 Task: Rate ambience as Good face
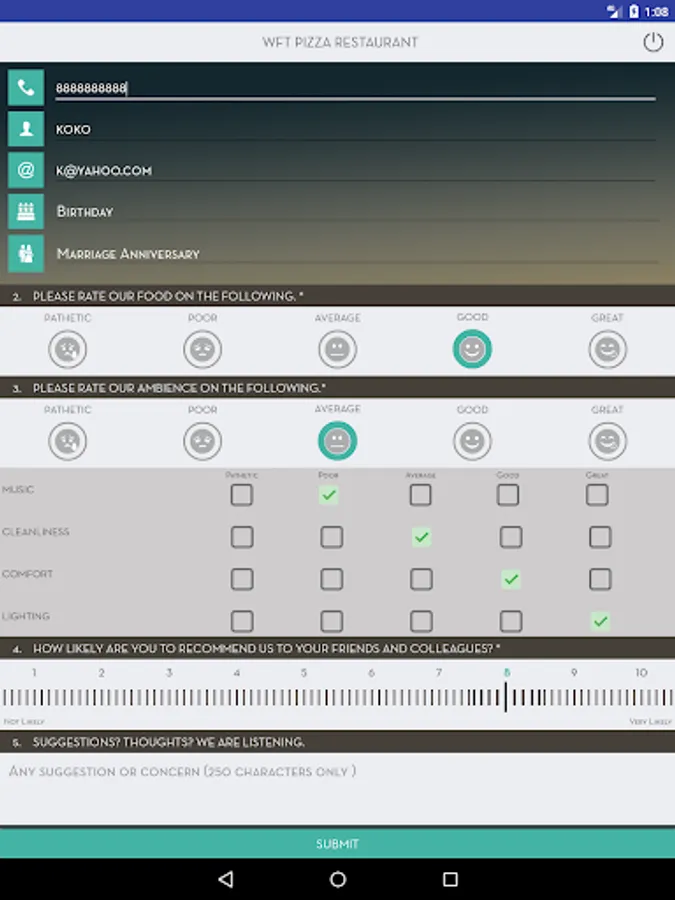[472, 441]
